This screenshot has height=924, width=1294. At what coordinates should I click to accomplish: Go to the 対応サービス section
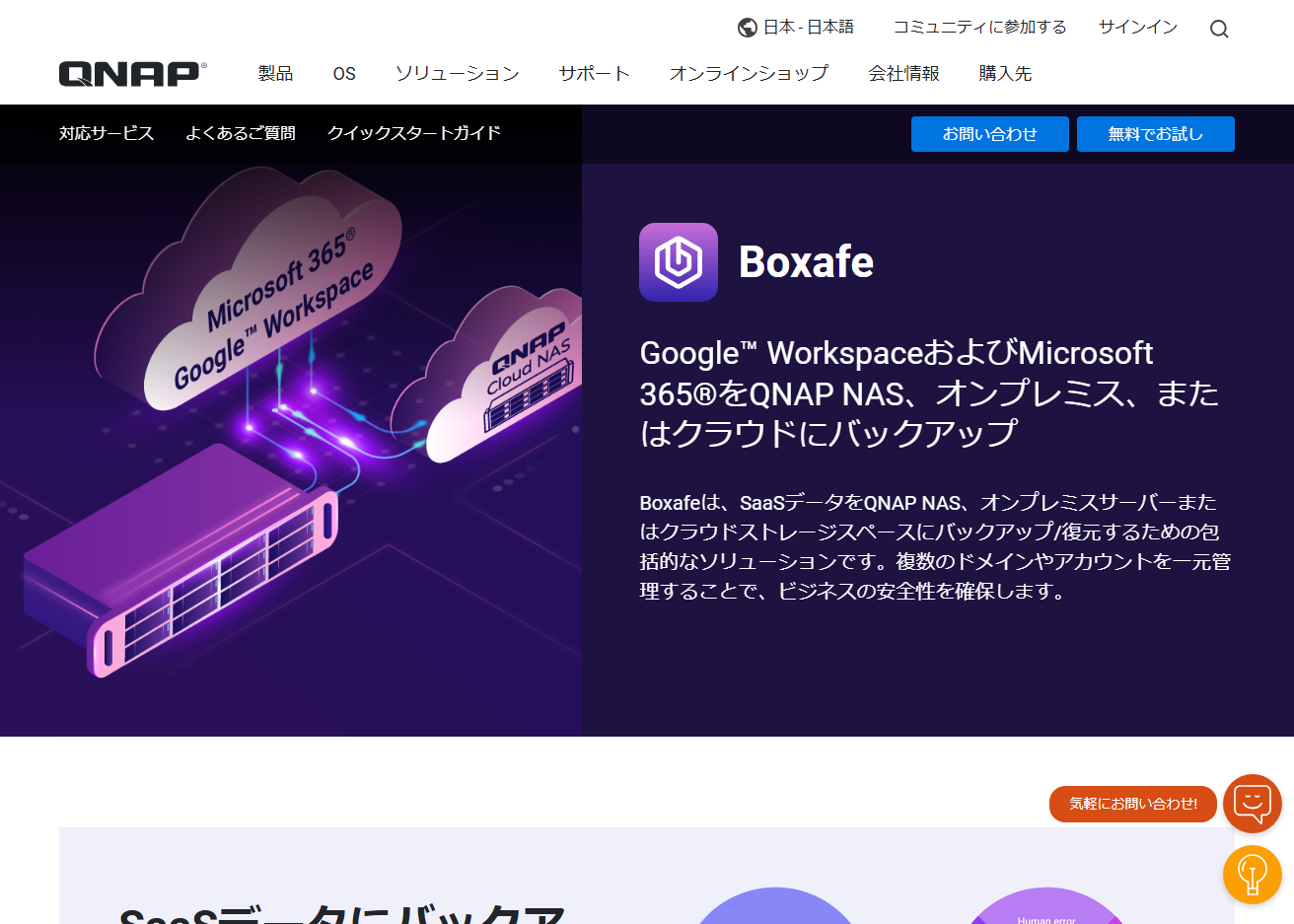click(107, 133)
